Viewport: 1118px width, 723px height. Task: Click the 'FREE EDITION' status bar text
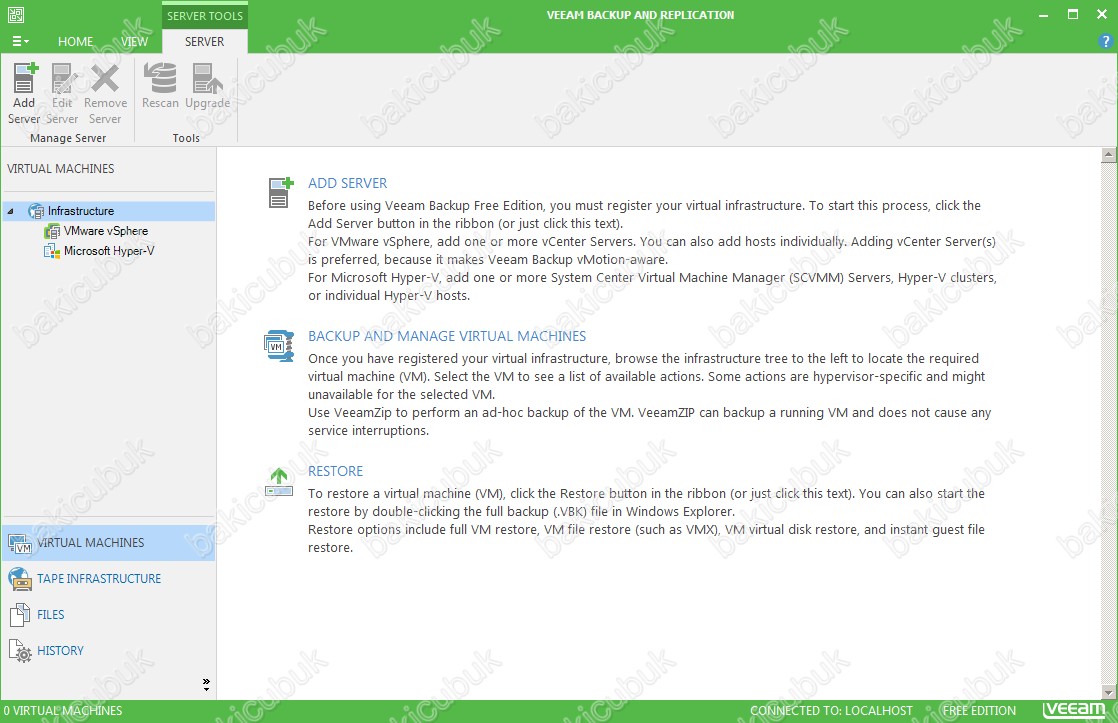[x=979, y=711]
